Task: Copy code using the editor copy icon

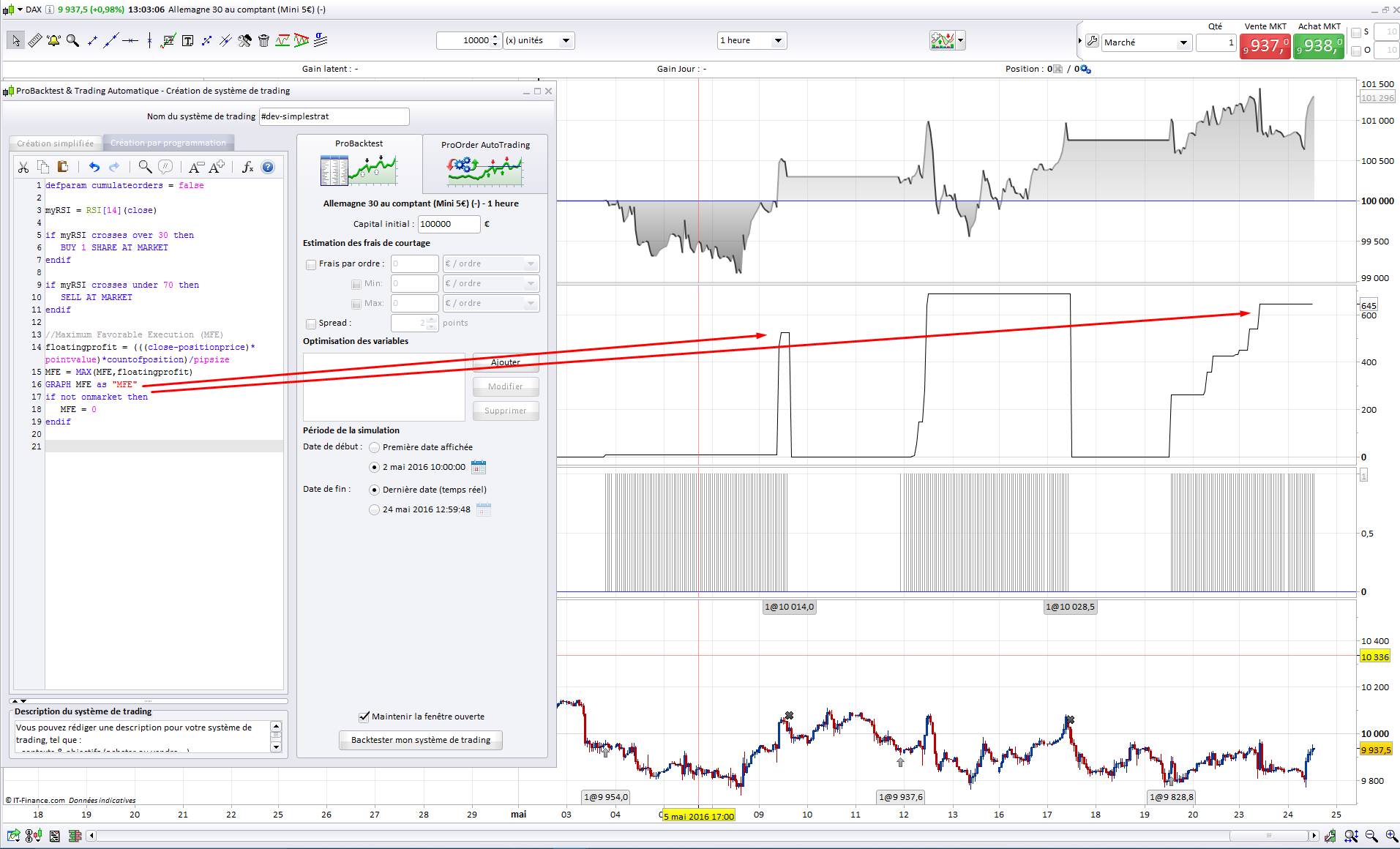Action: 43,168
